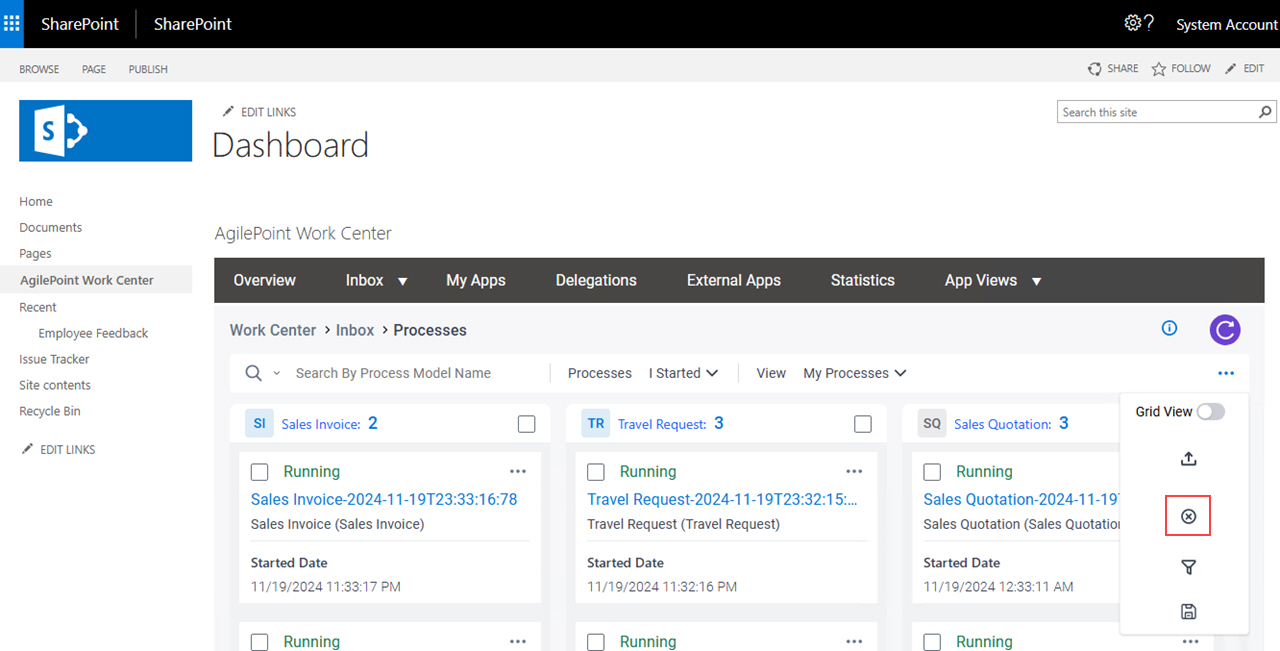The width and height of the screenshot is (1280, 651).
Task: Open Site contents in left navigation
Action: point(55,385)
